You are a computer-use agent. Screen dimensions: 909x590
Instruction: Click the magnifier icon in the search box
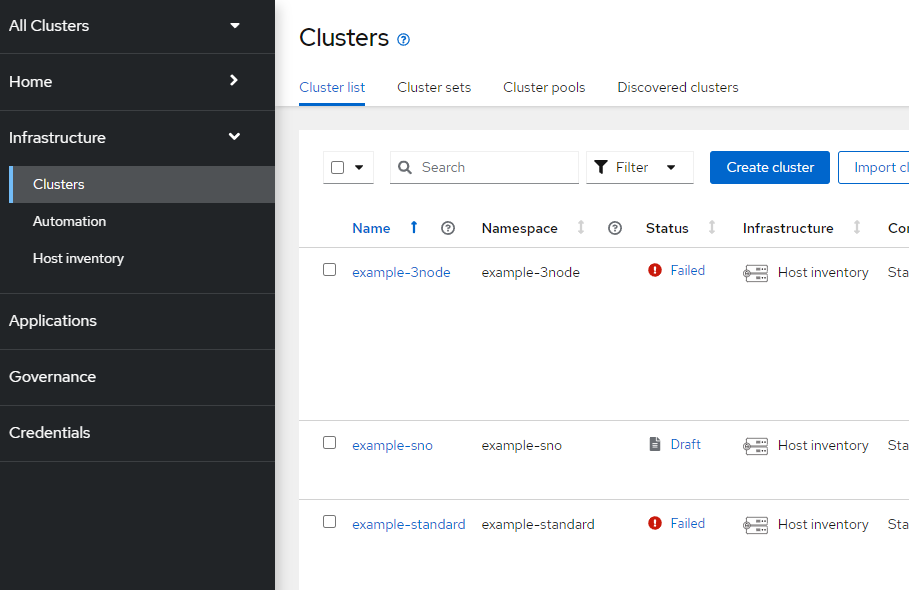pyautogui.click(x=403, y=167)
